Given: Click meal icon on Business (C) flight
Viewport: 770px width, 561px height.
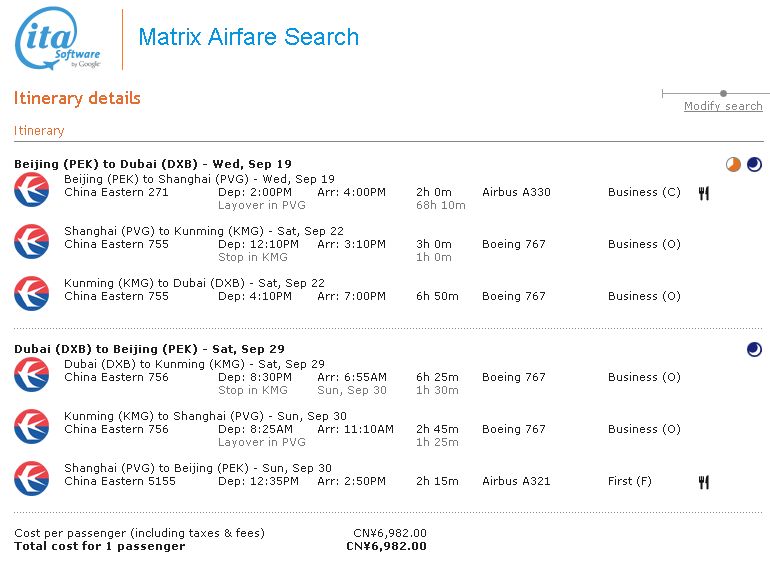Looking at the screenshot, I should (x=704, y=193).
